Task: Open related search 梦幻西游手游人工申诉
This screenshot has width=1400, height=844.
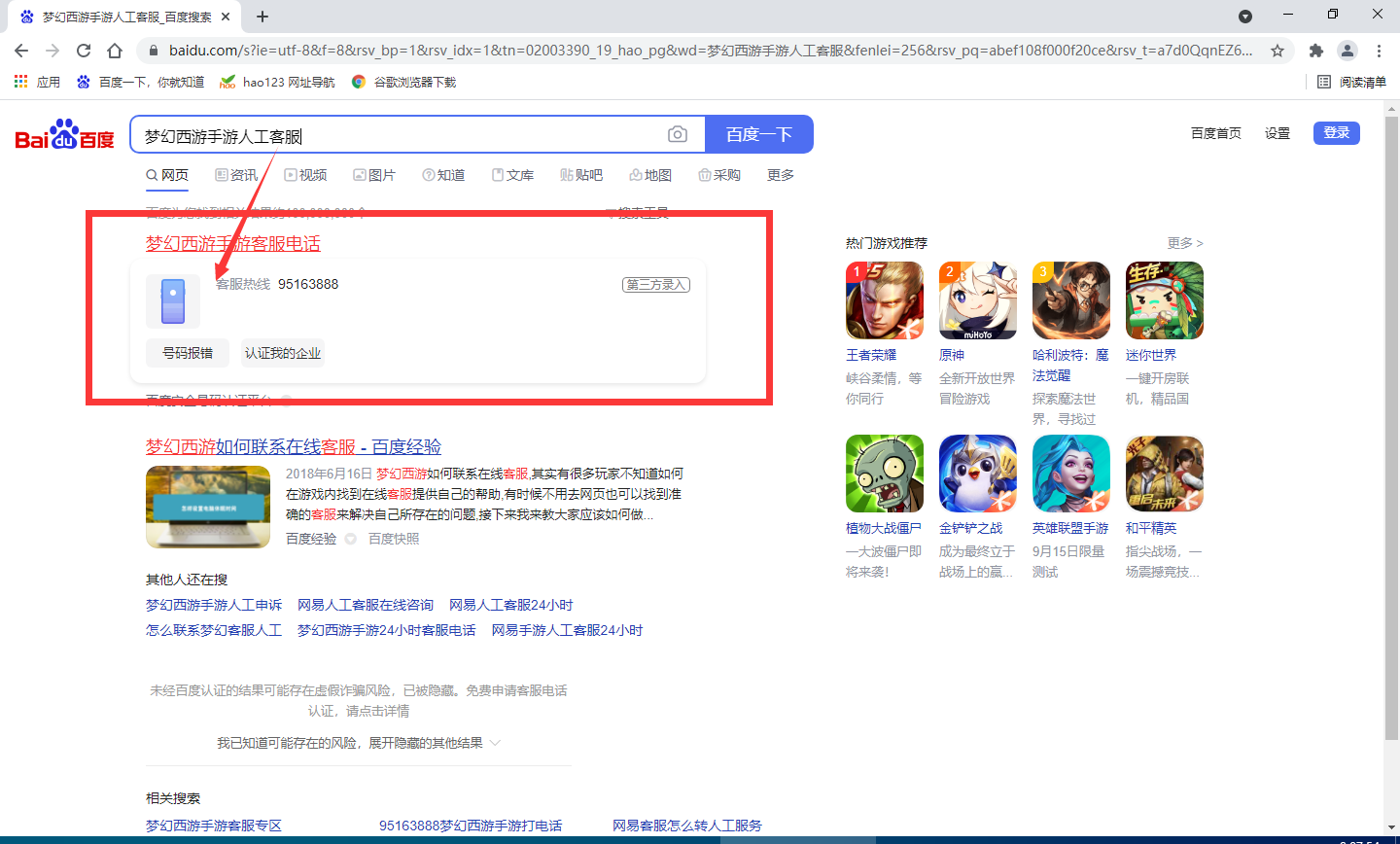Action: click(x=214, y=605)
